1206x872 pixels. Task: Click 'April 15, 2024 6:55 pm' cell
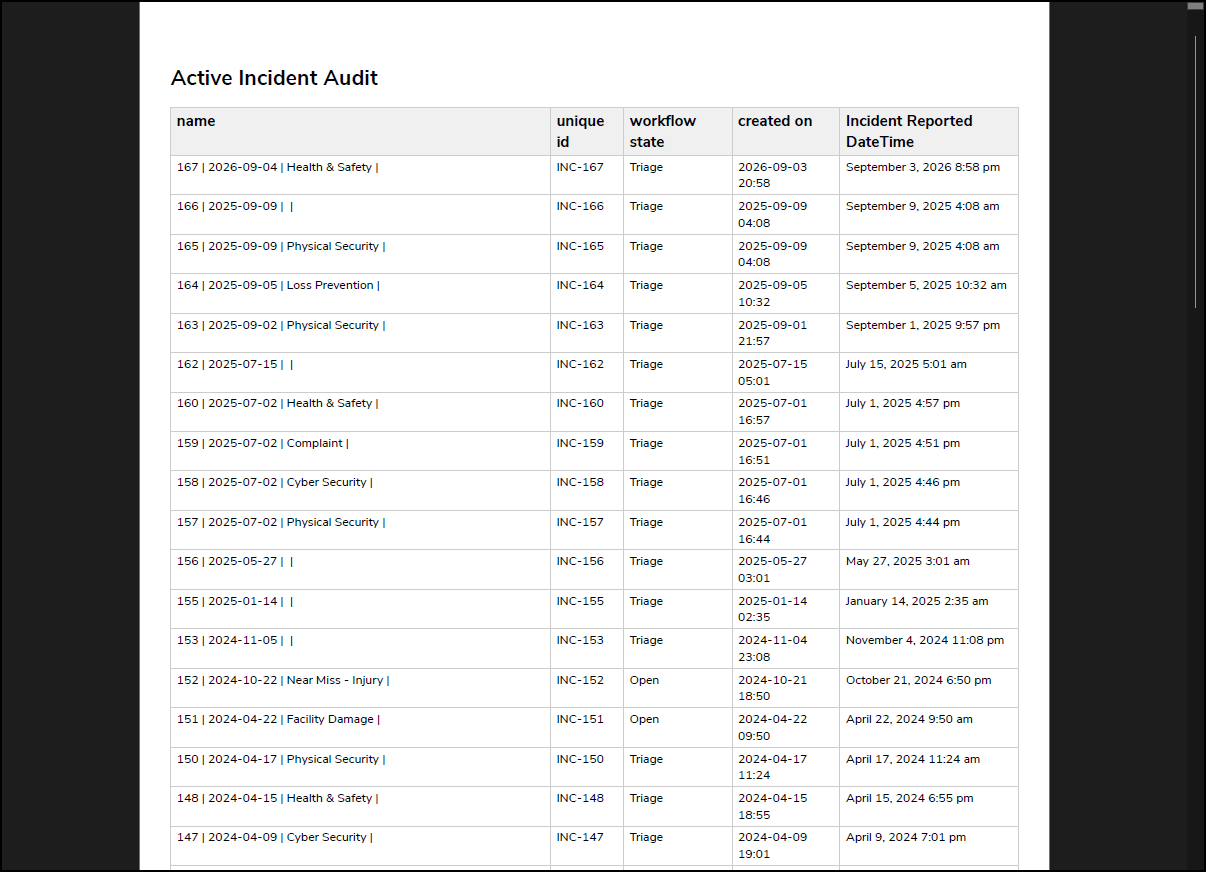click(x=929, y=807)
